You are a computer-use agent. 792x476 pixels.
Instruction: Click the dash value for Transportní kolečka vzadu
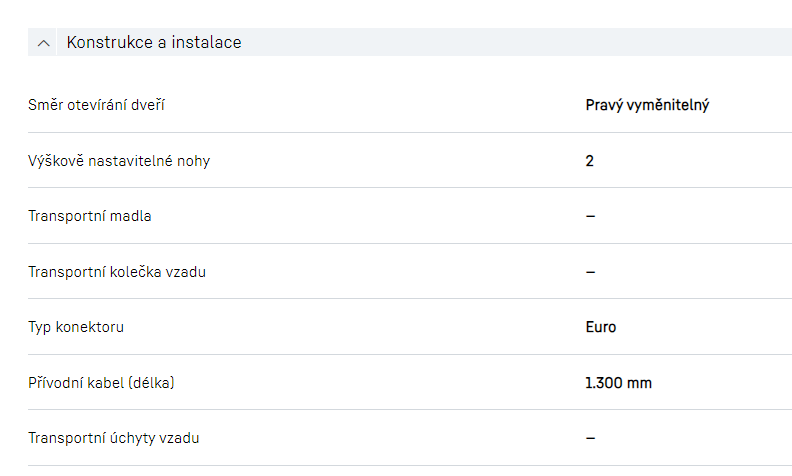pos(590,271)
